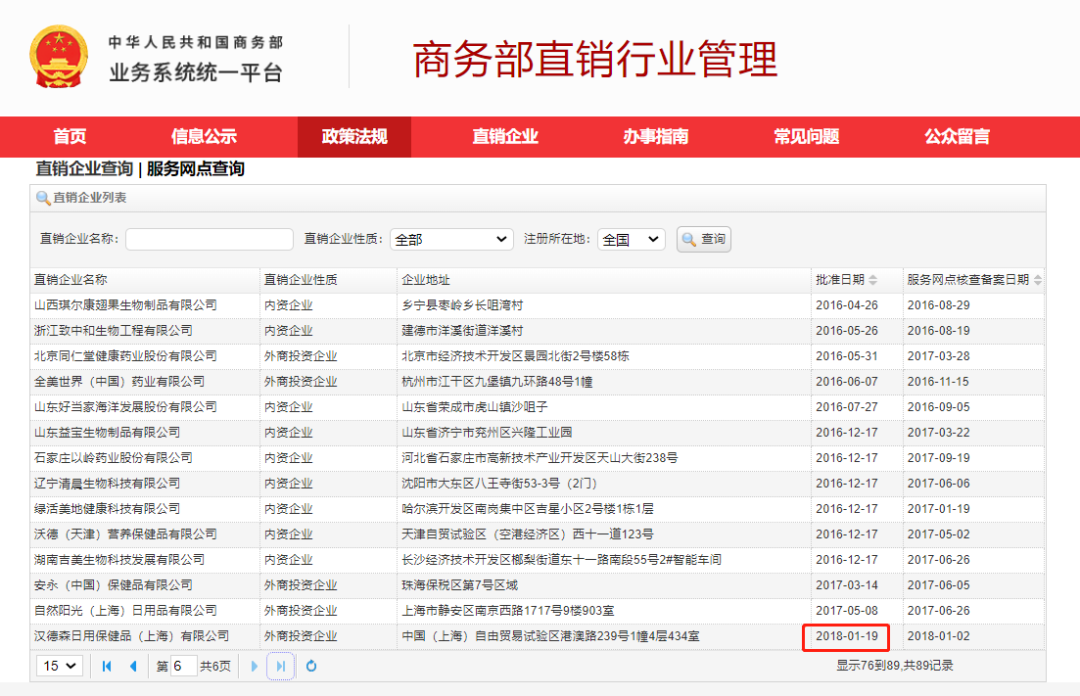Click the magnifier icon beside 直销企业列表
The image size is (1080, 696).
click(43, 198)
